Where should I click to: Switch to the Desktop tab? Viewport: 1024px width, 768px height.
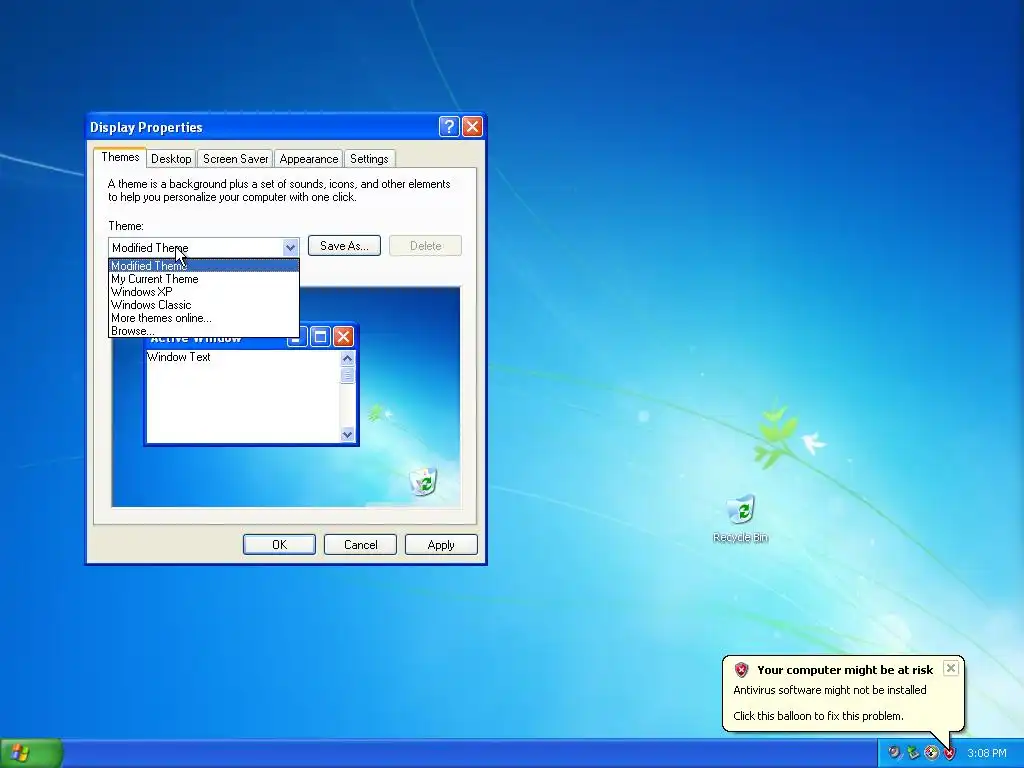coord(171,159)
